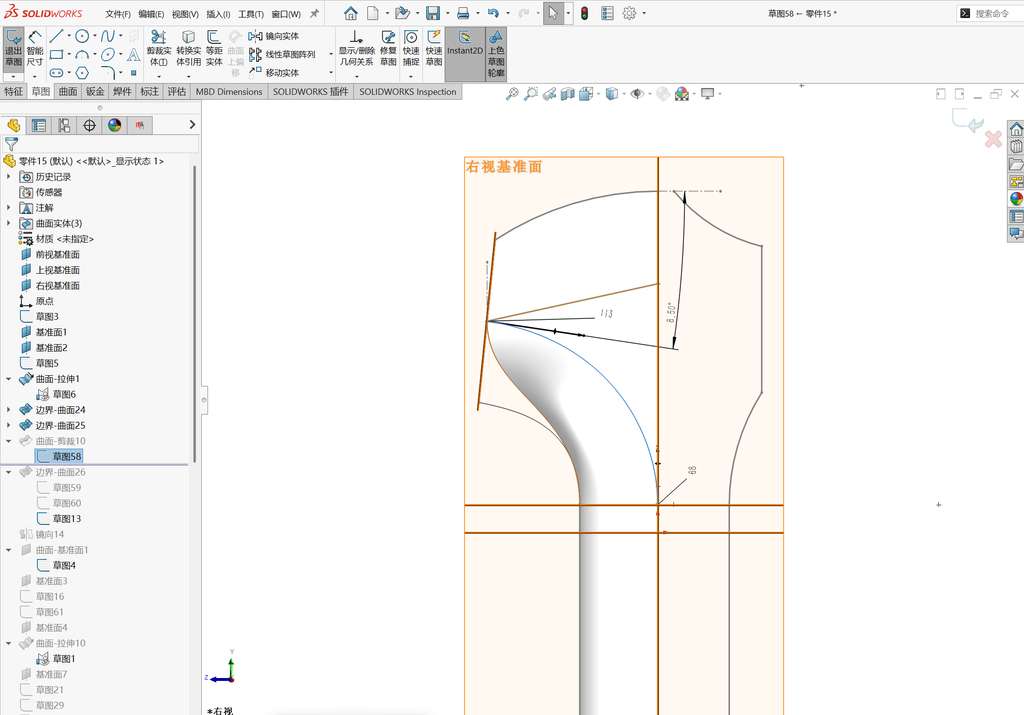The height and width of the screenshot is (715, 1024).
Task: Cancel sketch with red X corner icon
Action: tap(993, 139)
